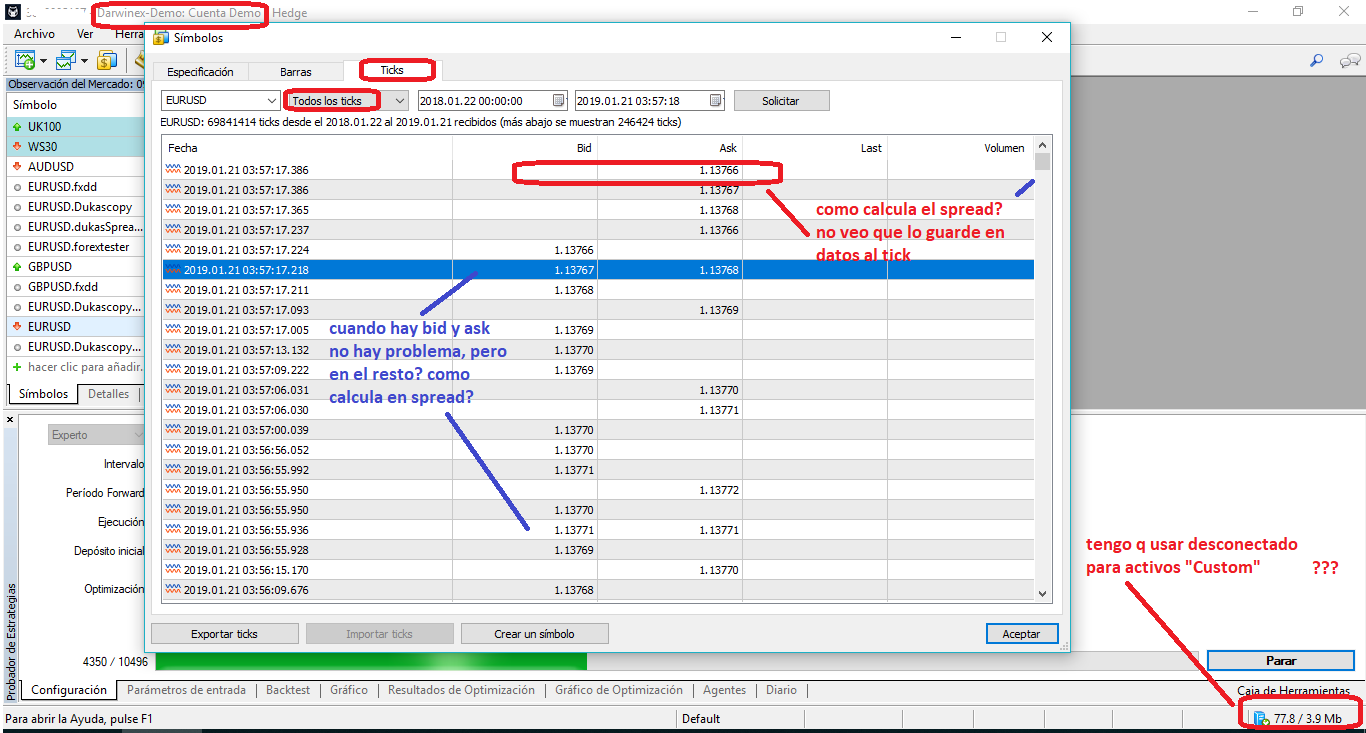The image size is (1366, 733).
Task: Open the Agentes tab
Action: 725,690
